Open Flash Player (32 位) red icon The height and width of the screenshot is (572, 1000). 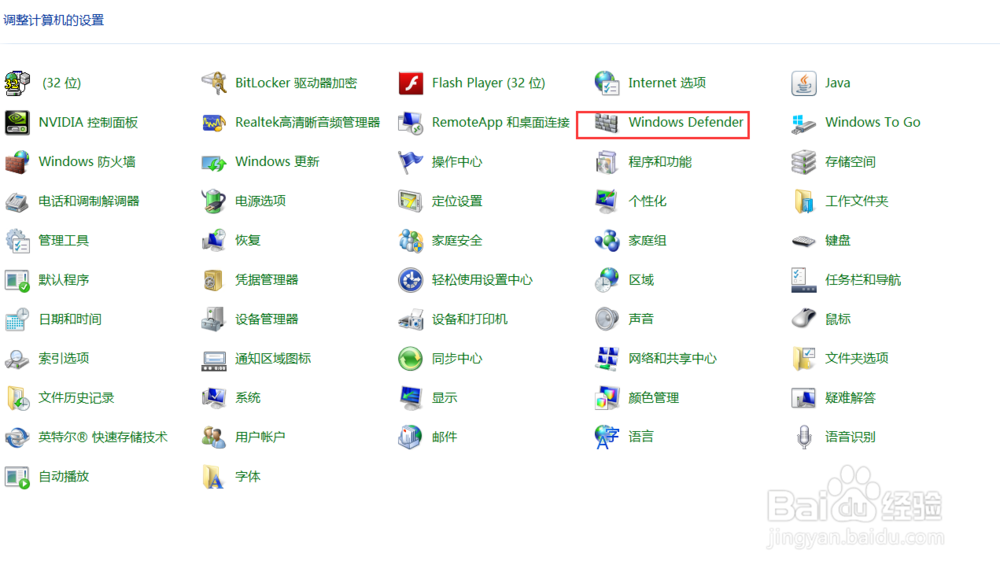tap(411, 83)
